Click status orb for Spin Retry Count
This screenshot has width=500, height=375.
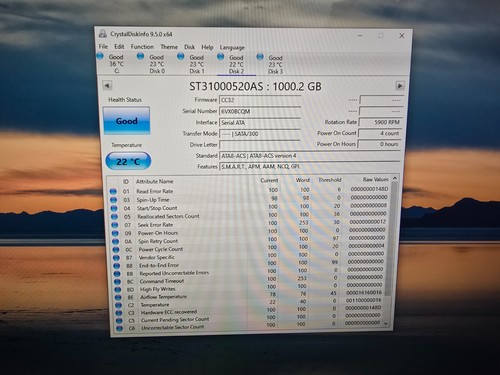[115, 241]
